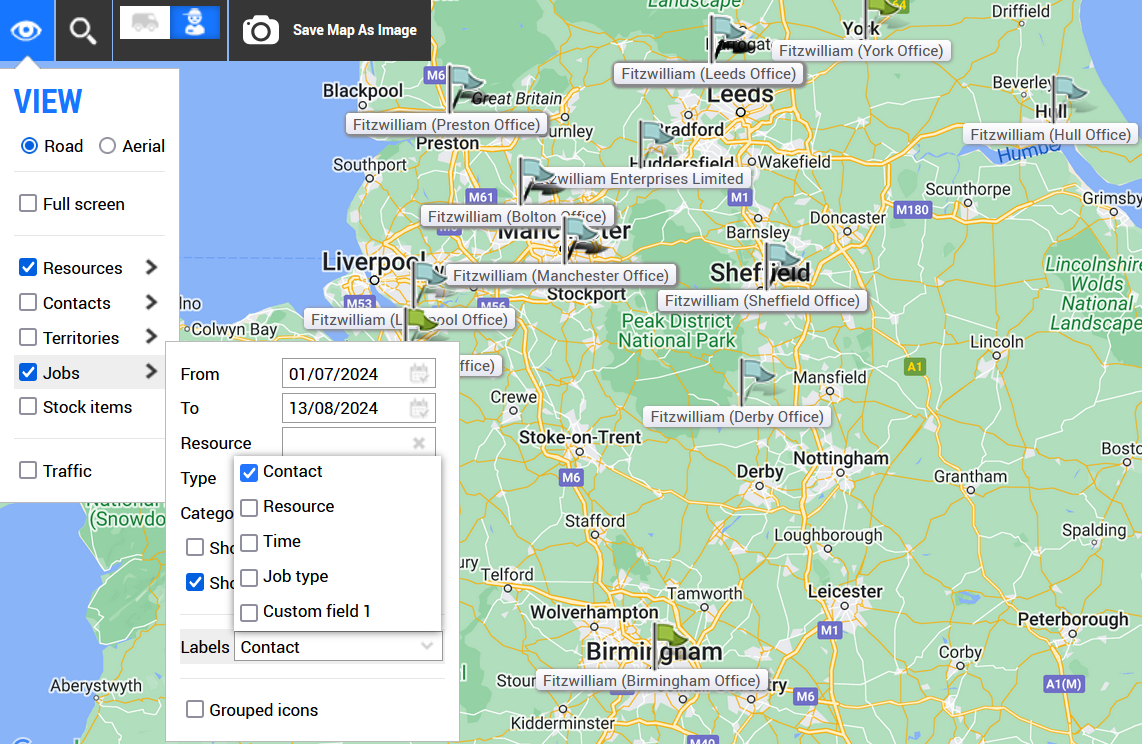Select the Aerial map view radio

108,146
